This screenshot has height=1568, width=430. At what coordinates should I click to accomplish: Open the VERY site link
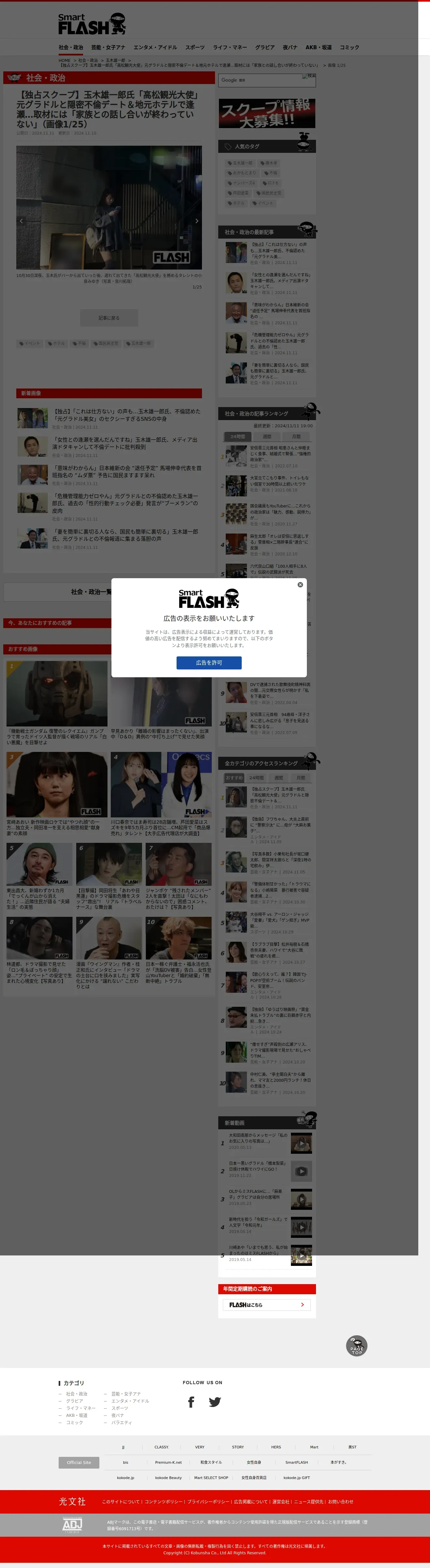199,1447
